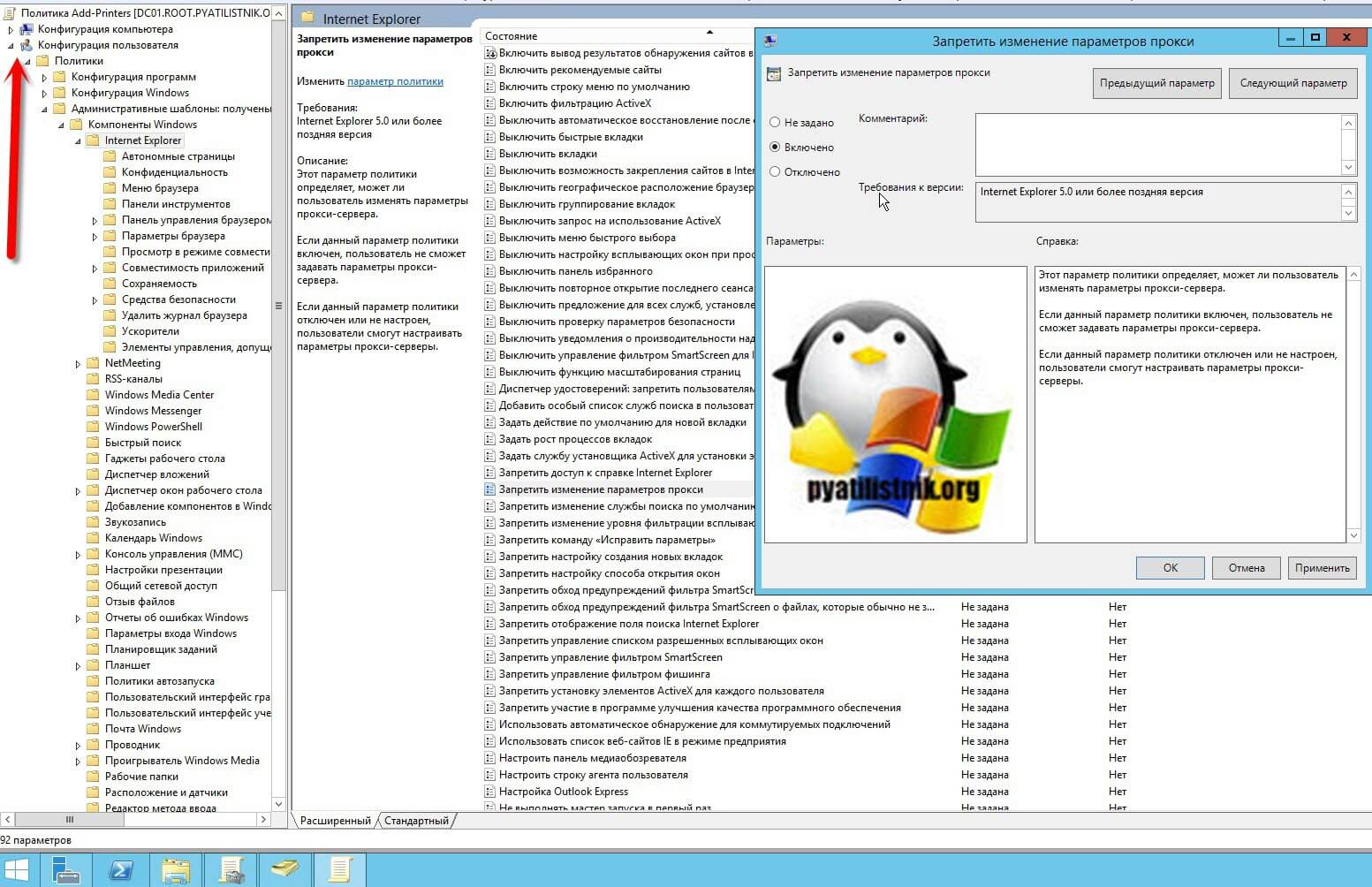The width and height of the screenshot is (1372, 887).
Task: Click the policy icon beside 'Настройка Outlook Express'
Action: click(x=490, y=792)
